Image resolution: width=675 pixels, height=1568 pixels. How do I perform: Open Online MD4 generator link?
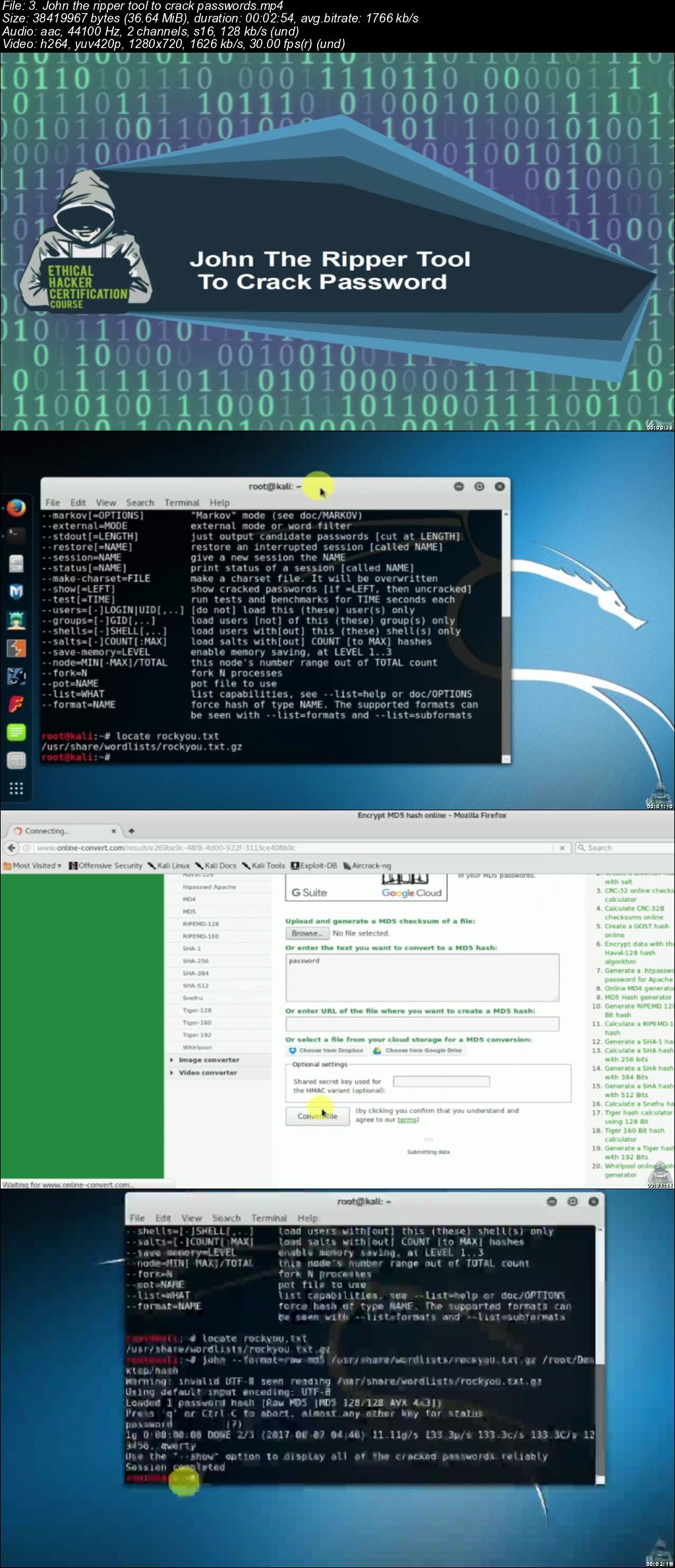pos(639,988)
